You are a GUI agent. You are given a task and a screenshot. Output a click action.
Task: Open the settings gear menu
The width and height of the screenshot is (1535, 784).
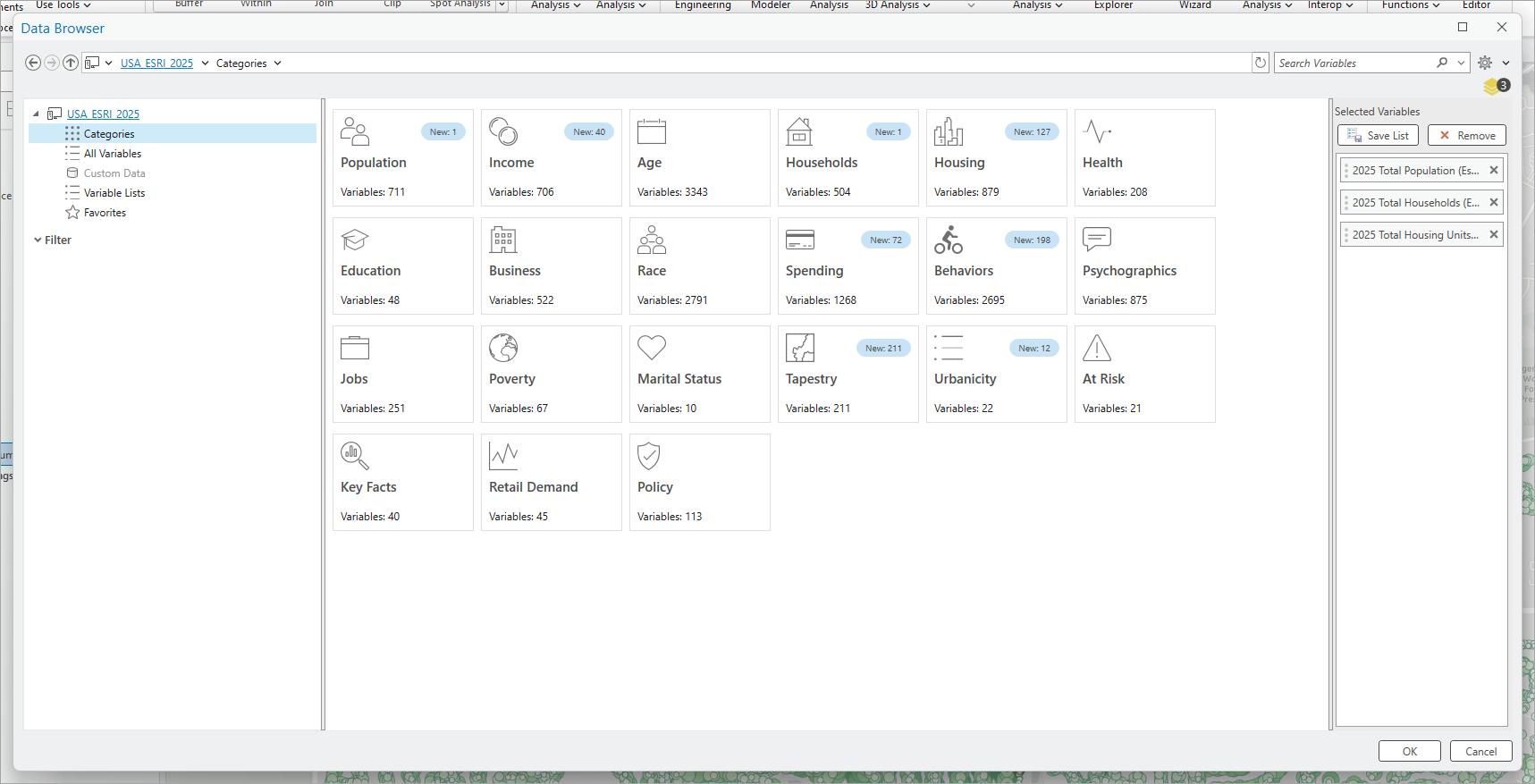tap(1485, 63)
